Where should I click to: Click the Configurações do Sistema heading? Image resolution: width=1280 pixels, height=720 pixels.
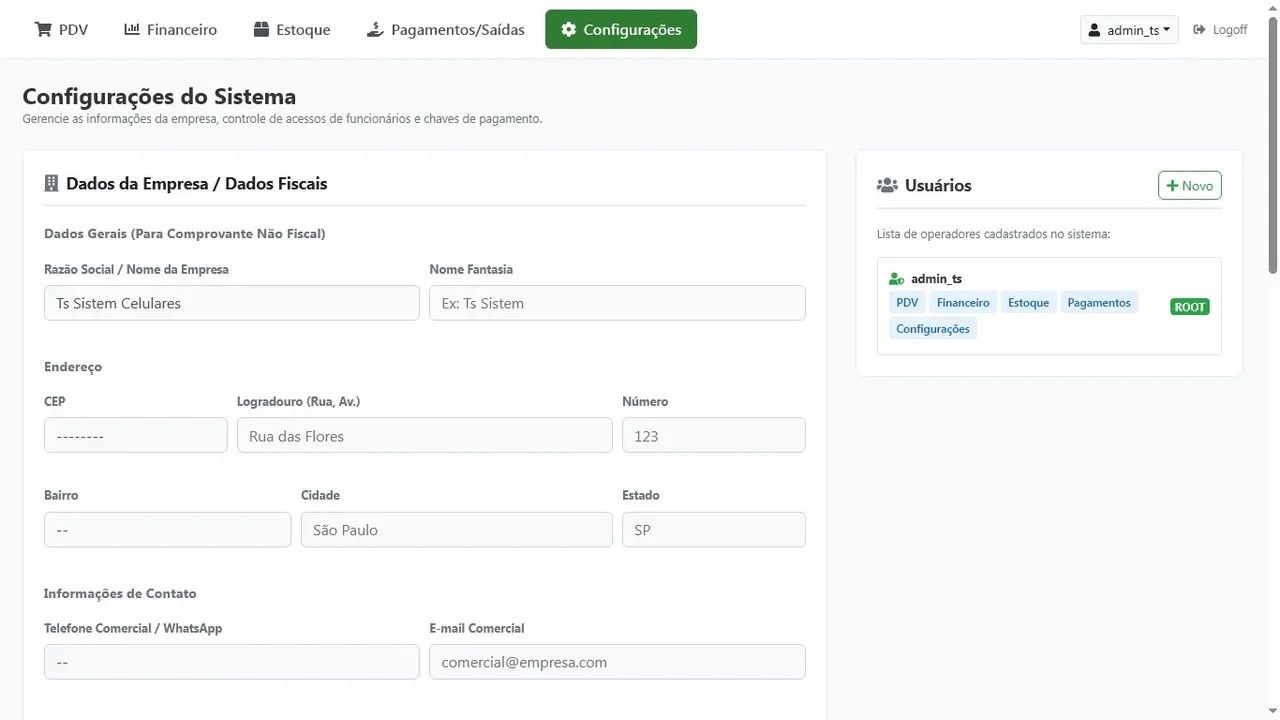[159, 97]
